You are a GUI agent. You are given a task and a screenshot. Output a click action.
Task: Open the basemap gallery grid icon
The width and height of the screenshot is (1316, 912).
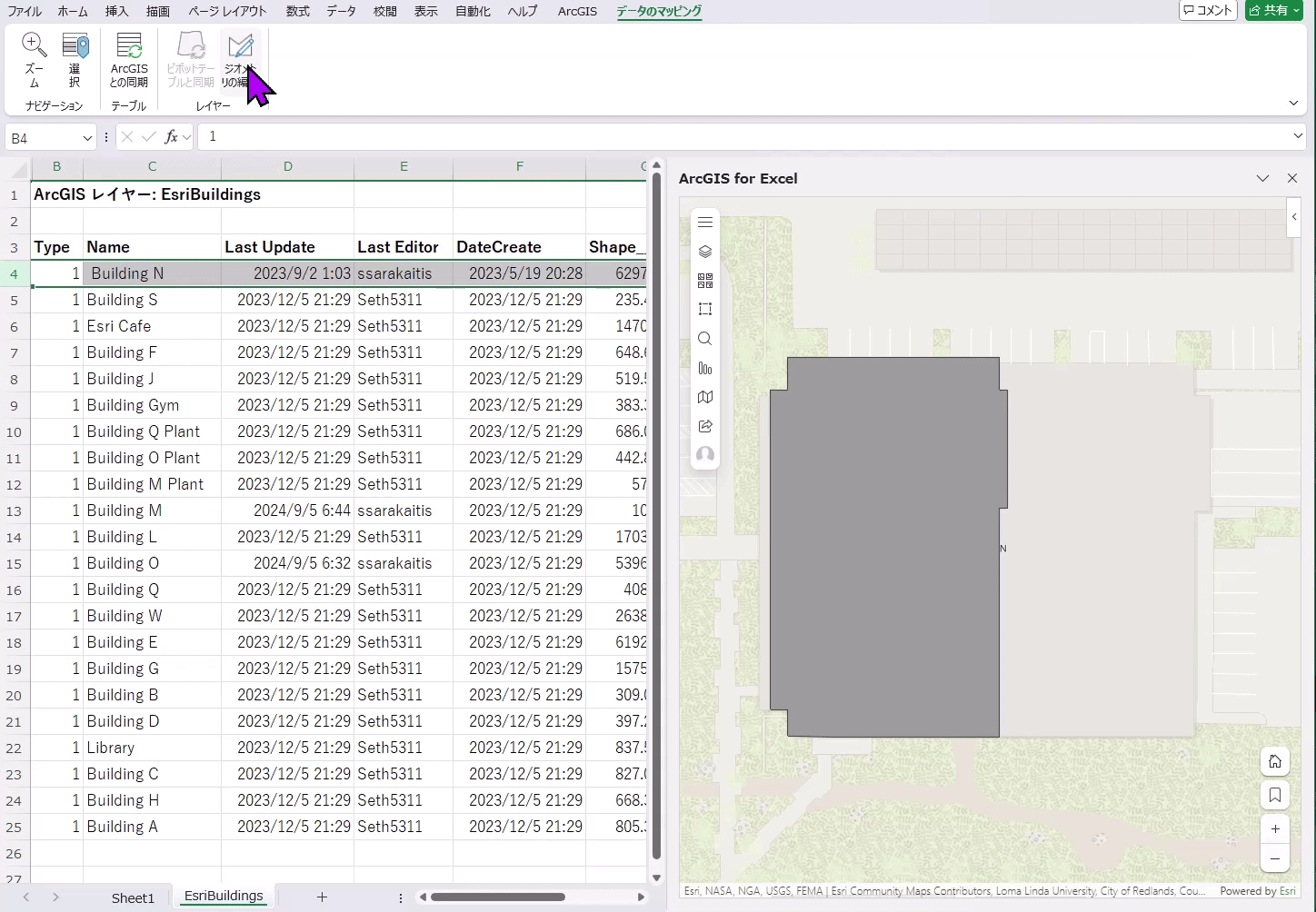(705, 281)
